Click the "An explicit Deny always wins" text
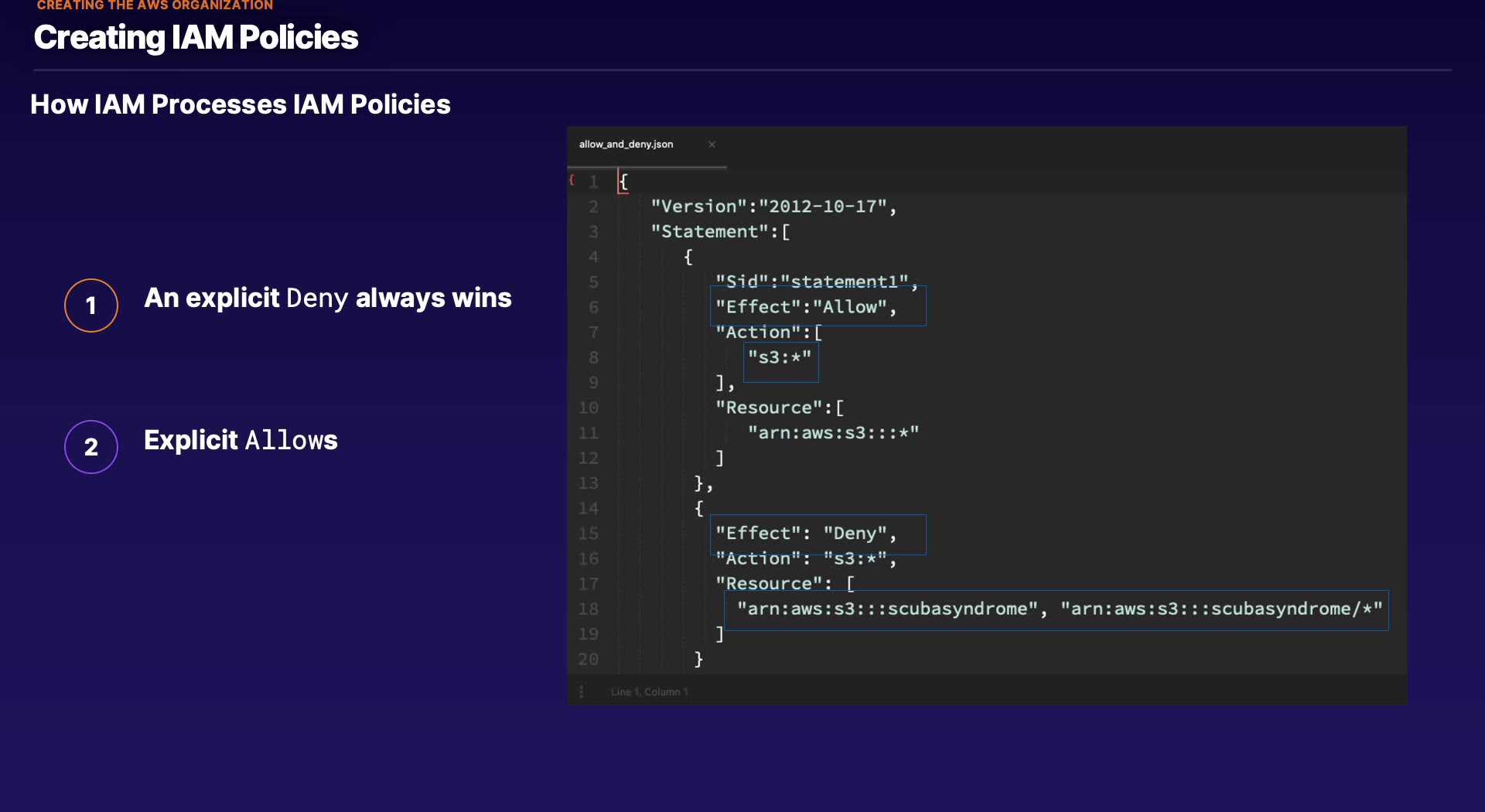The image size is (1485, 812). pos(328,299)
